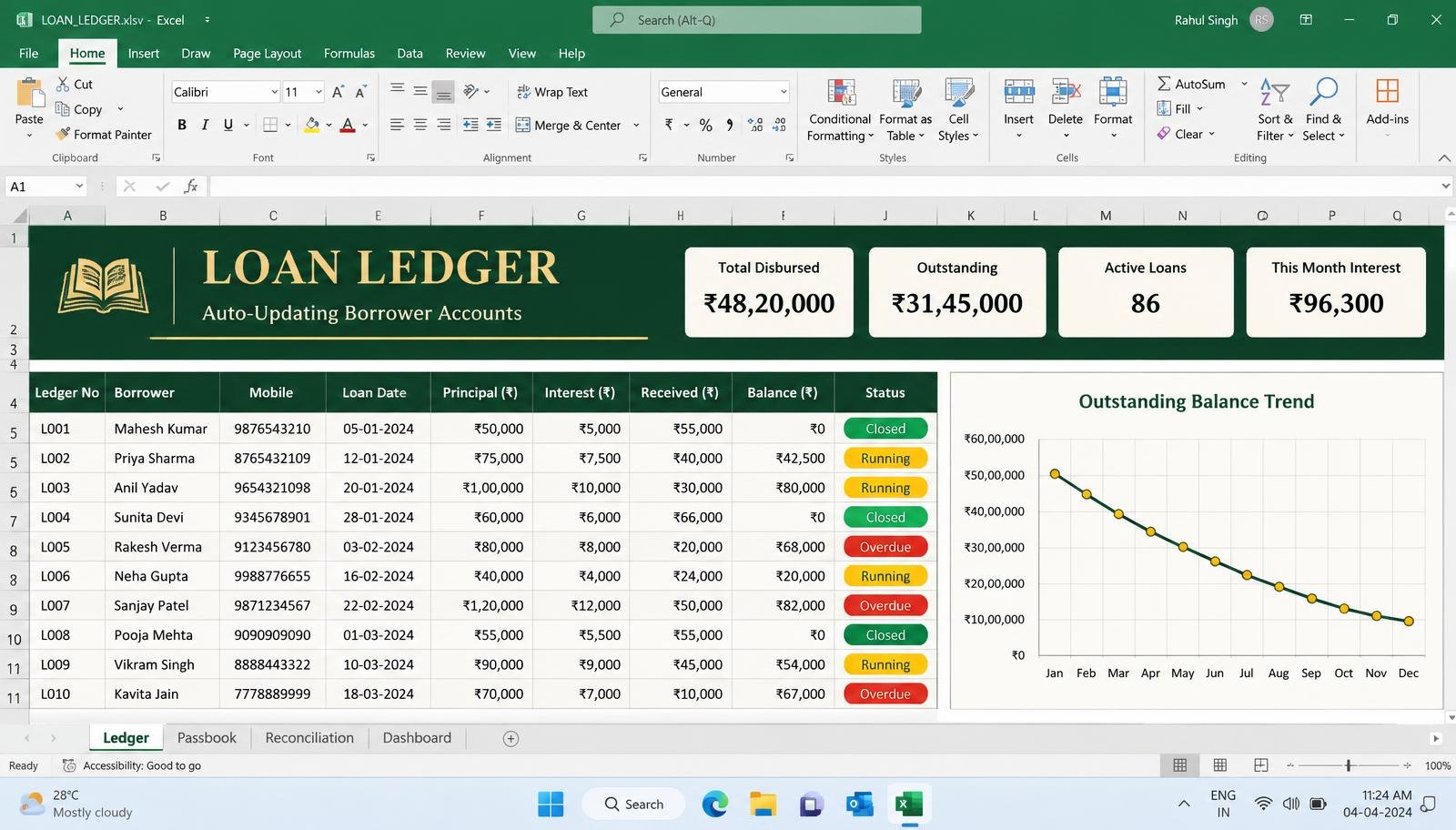Open Format as Table gallery
This screenshot has width=1456, height=830.
tap(905, 110)
